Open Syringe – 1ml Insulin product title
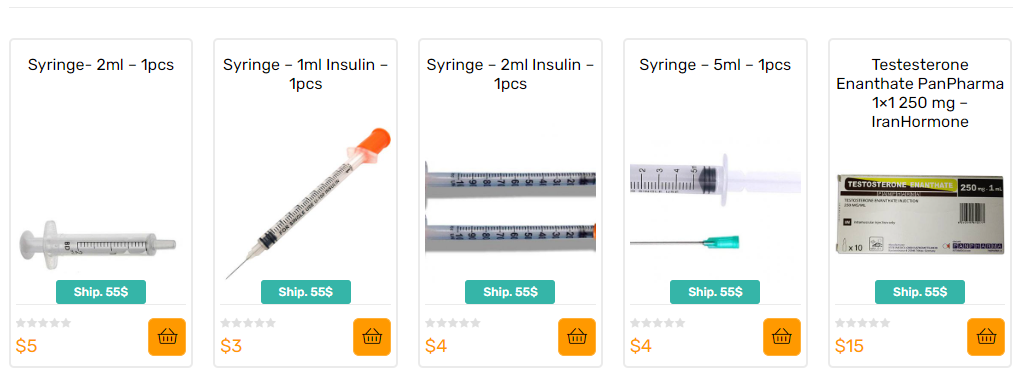This screenshot has height=380, width=1020. pos(306,74)
